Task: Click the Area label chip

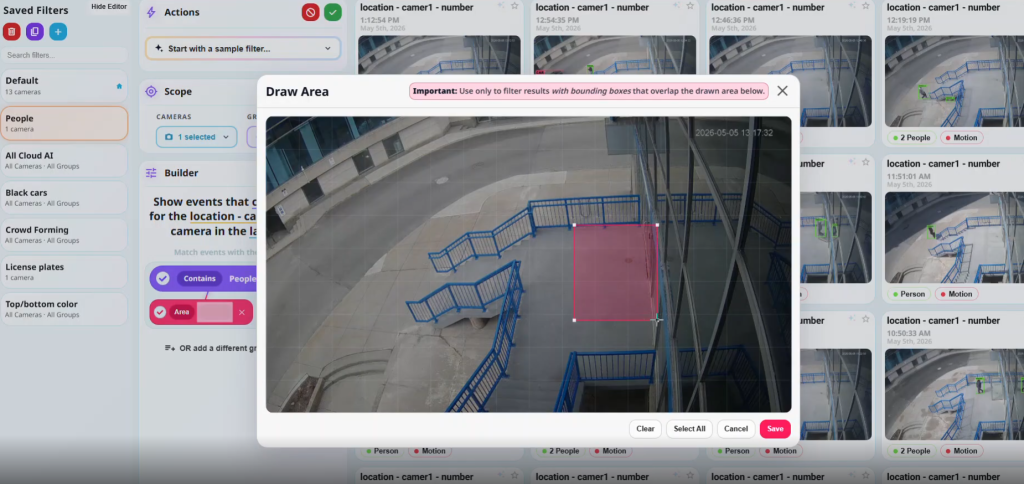Action: pyautogui.click(x=182, y=312)
